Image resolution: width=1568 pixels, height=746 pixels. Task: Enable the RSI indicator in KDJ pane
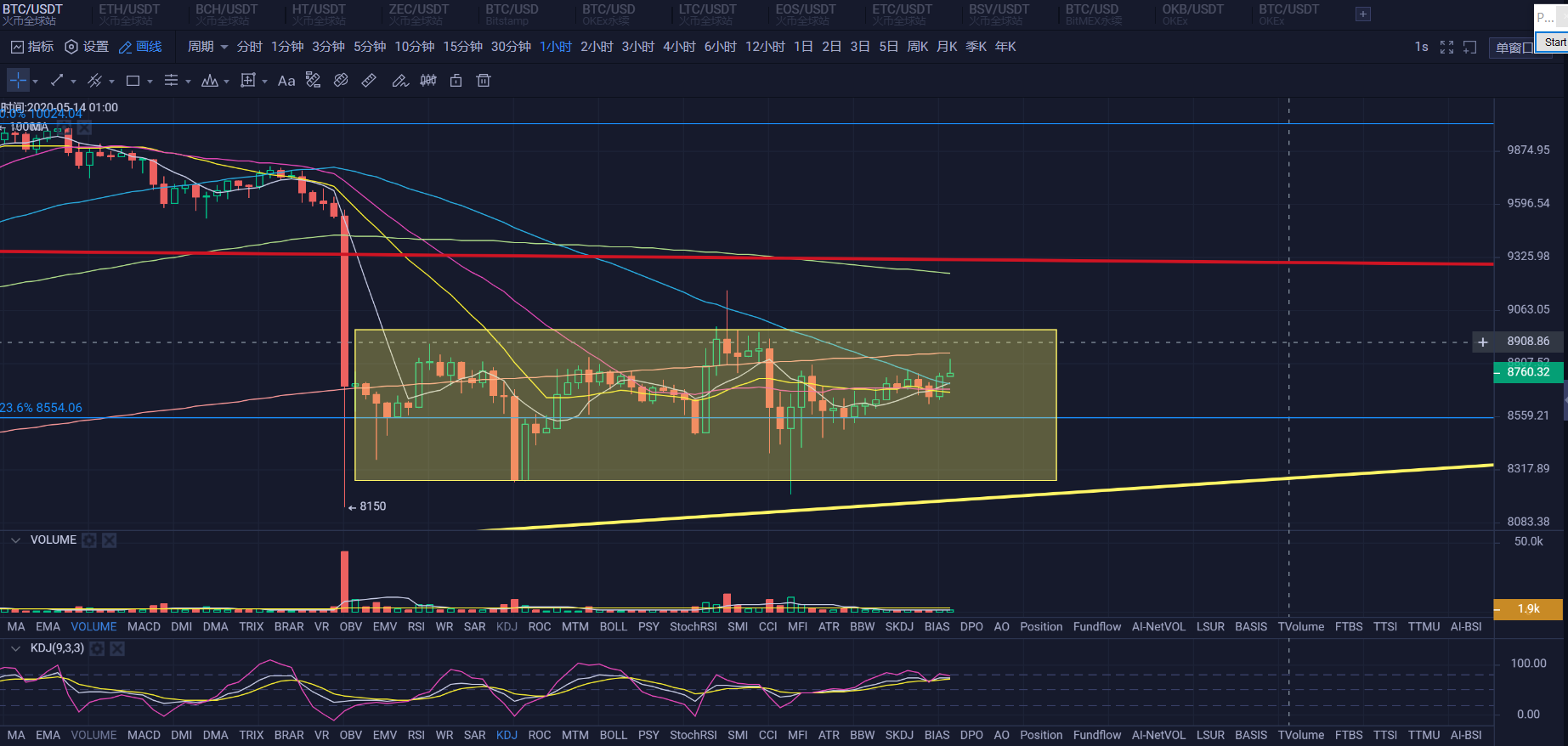(416, 735)
